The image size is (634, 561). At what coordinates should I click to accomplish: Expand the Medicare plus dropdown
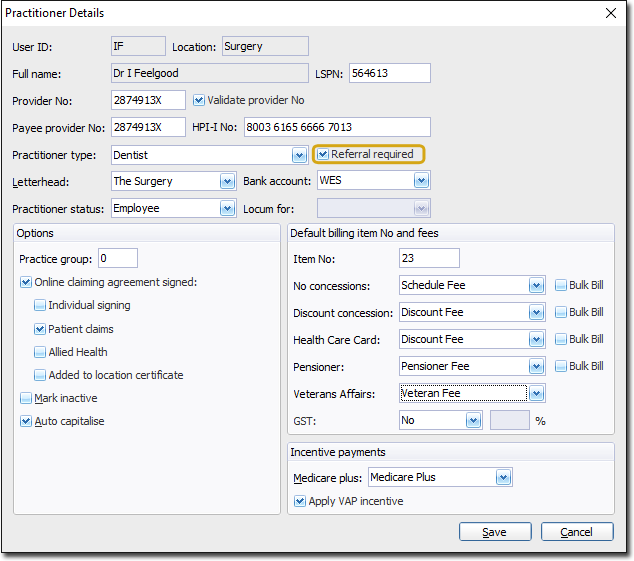point(503,477)
